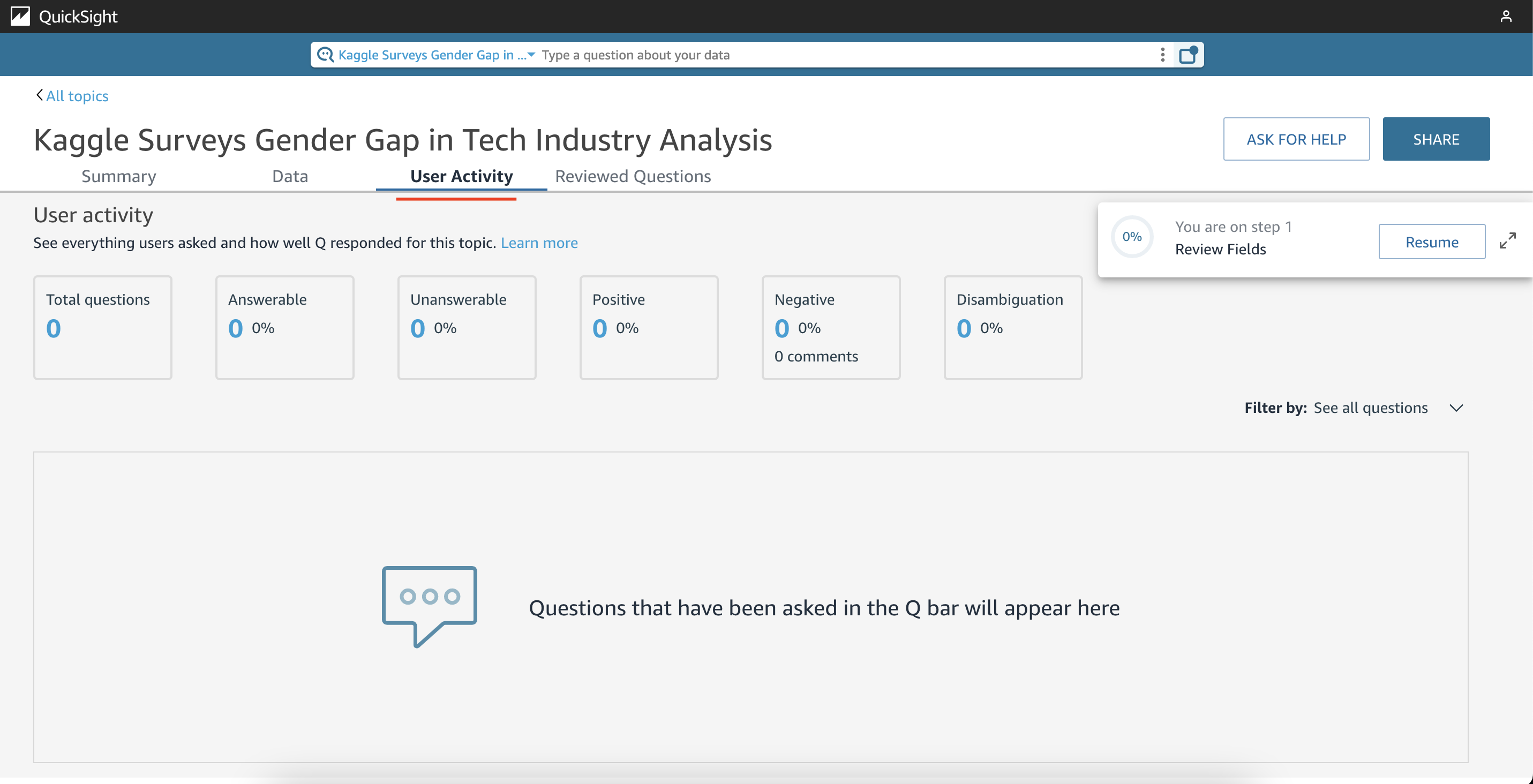
Task: Click the ASK FOR HELP button
Action: (x=1296, y=139)
